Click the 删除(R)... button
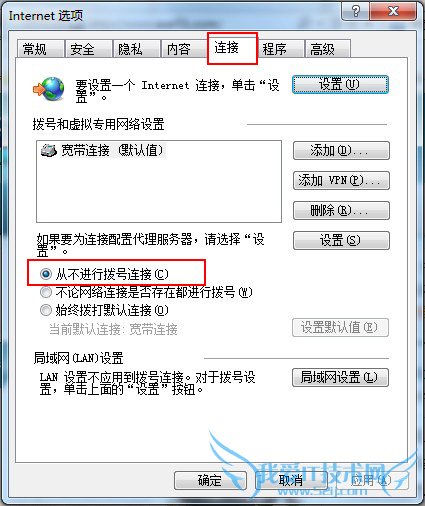The width and height of the screenshot is (425, 506). pos(341,210)
